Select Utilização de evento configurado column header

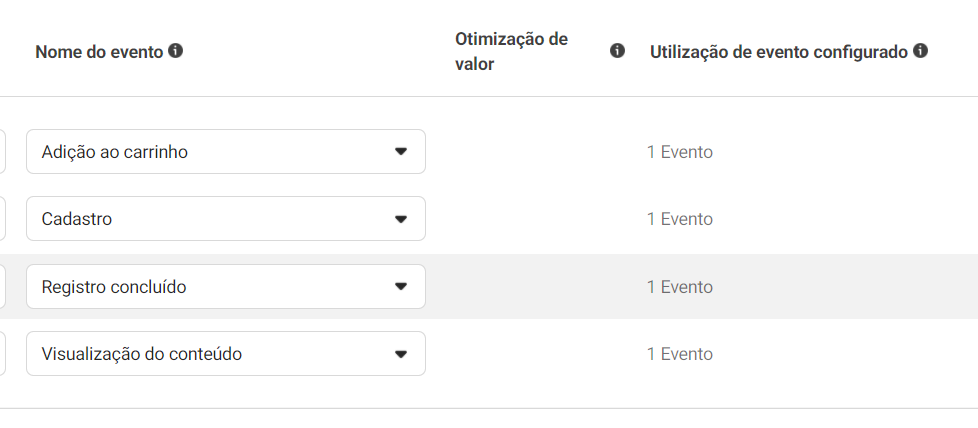click(x=778, y=52)
